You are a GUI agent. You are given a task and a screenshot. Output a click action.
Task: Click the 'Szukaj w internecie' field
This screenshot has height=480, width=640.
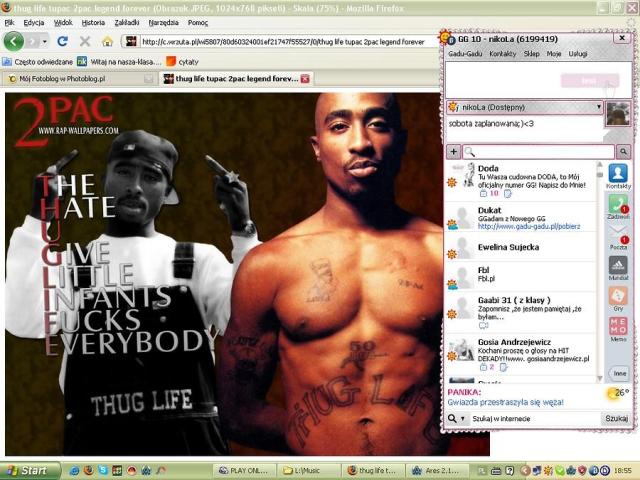pyautogui.click(x=535, y=419)
